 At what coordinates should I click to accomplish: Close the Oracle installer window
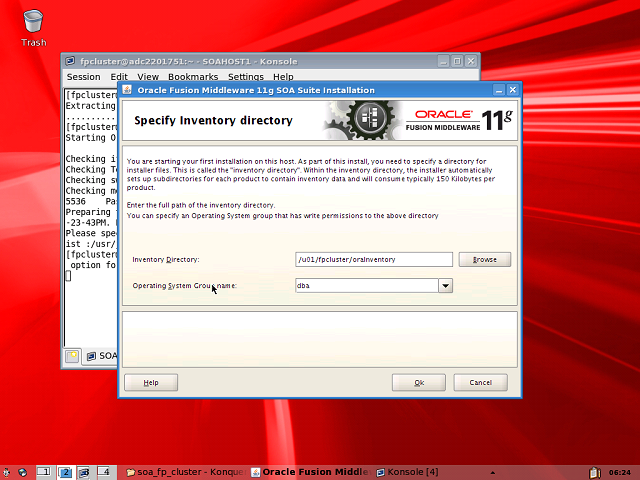coord(513,90)
